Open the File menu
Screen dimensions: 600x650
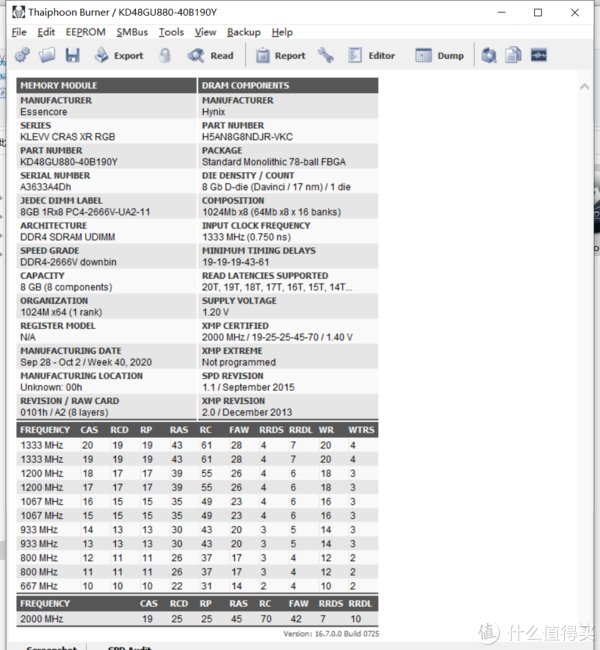[x=19, y=32]
